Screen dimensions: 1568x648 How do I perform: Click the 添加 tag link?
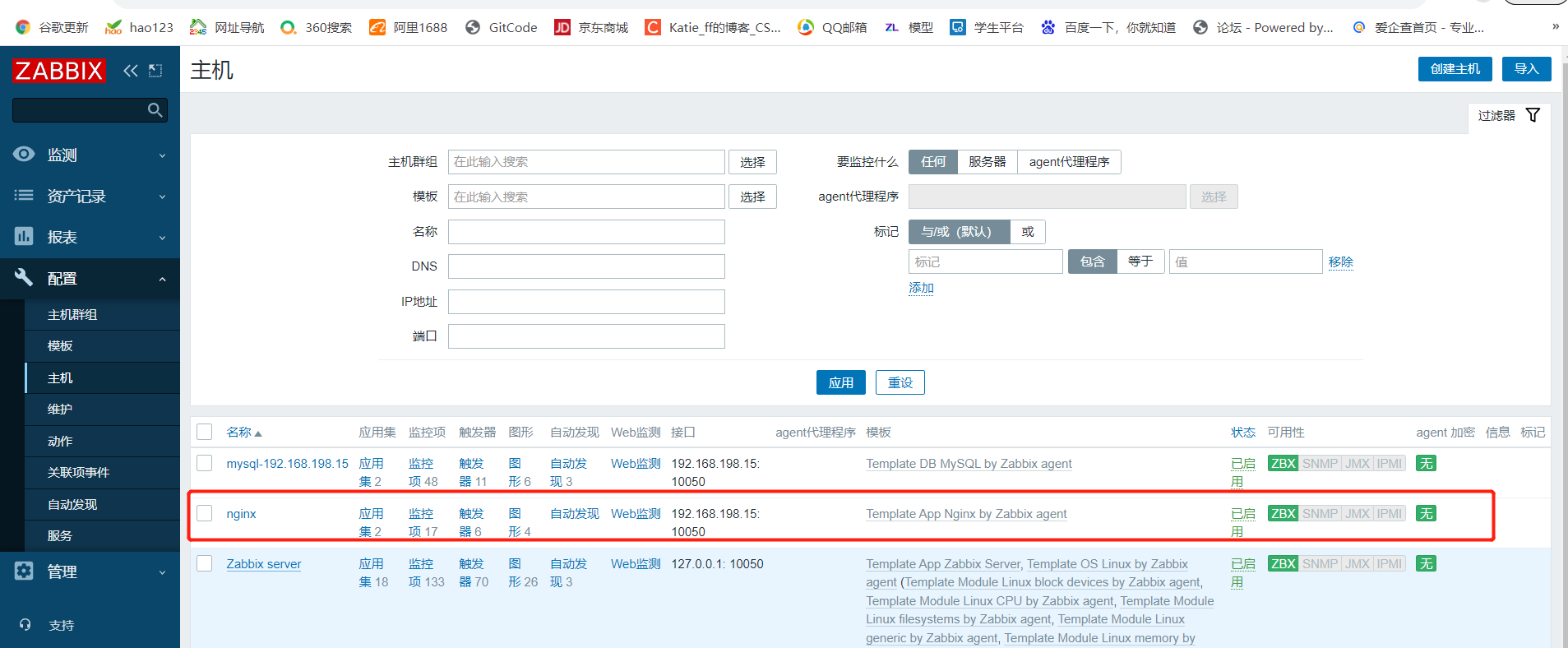(x=921, y=288)
